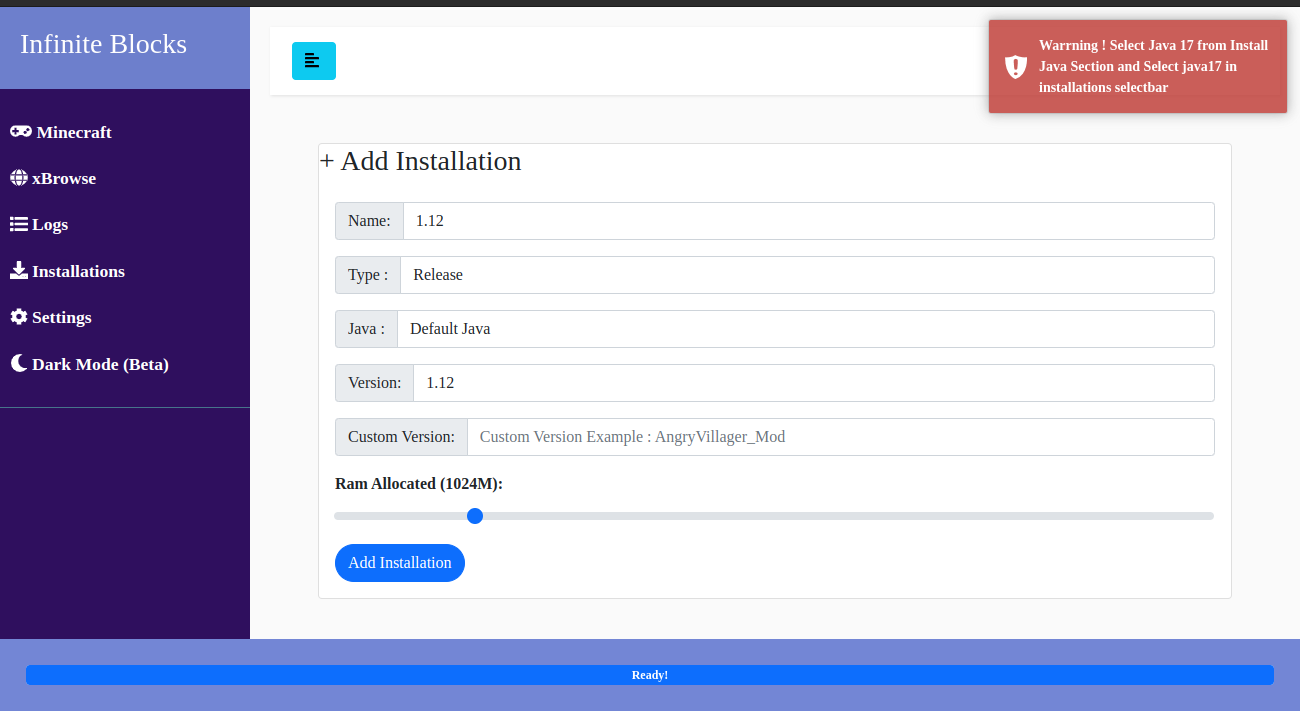
Task: Click the Ready! progress bar
Action: pyautogui.click(x=650, y=675)
